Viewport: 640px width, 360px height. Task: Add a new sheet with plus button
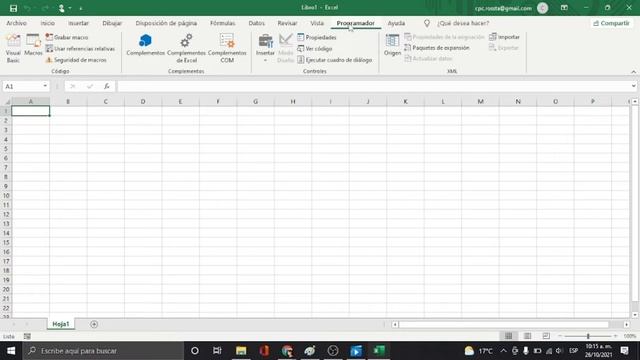[94, 324]
